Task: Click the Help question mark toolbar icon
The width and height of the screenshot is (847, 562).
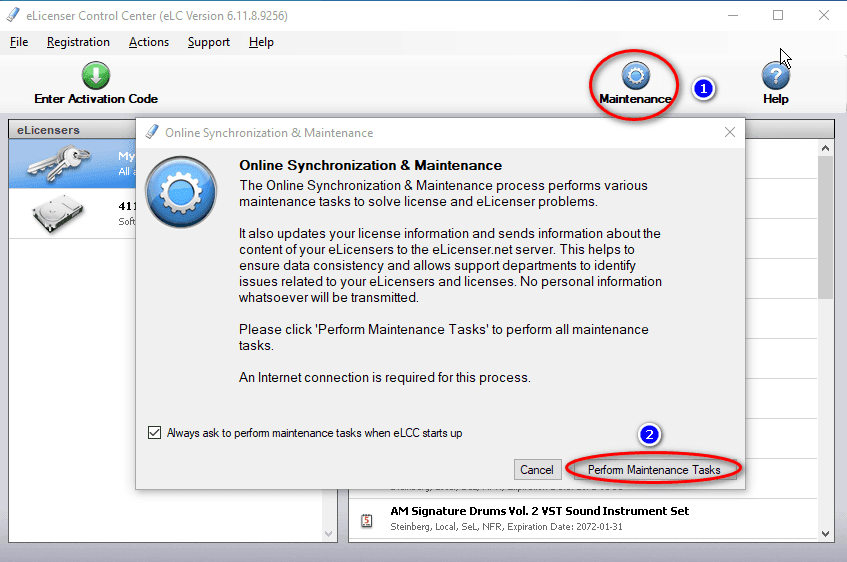Action: 776,76
